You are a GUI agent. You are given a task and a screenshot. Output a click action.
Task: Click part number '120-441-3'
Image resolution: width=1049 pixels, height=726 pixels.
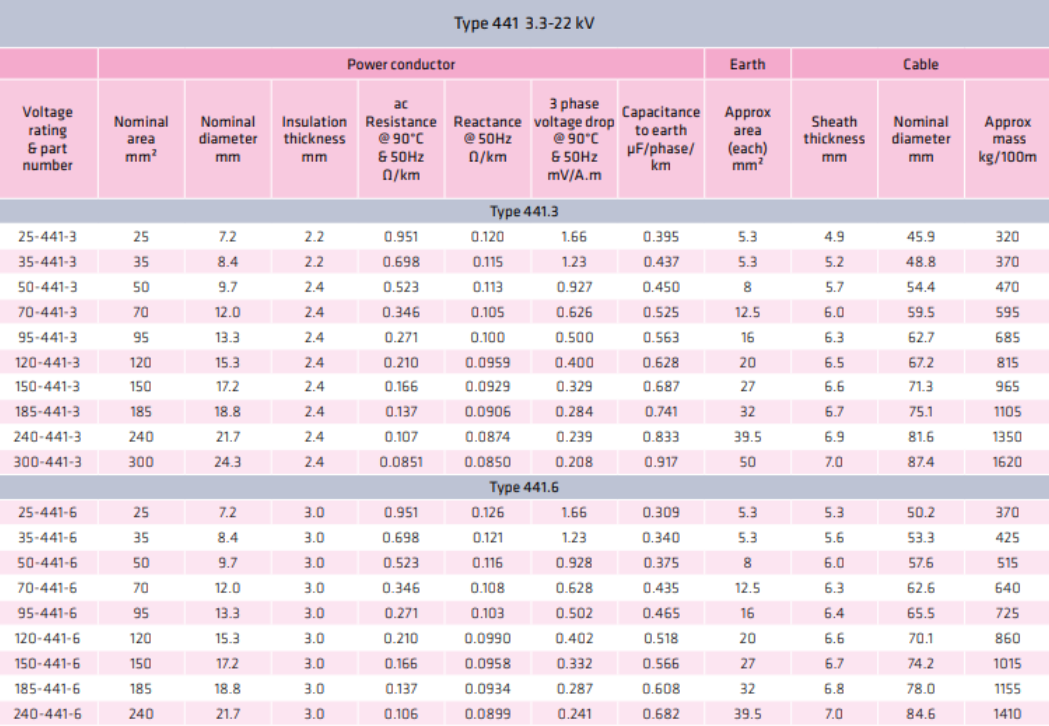coord(47,363)
